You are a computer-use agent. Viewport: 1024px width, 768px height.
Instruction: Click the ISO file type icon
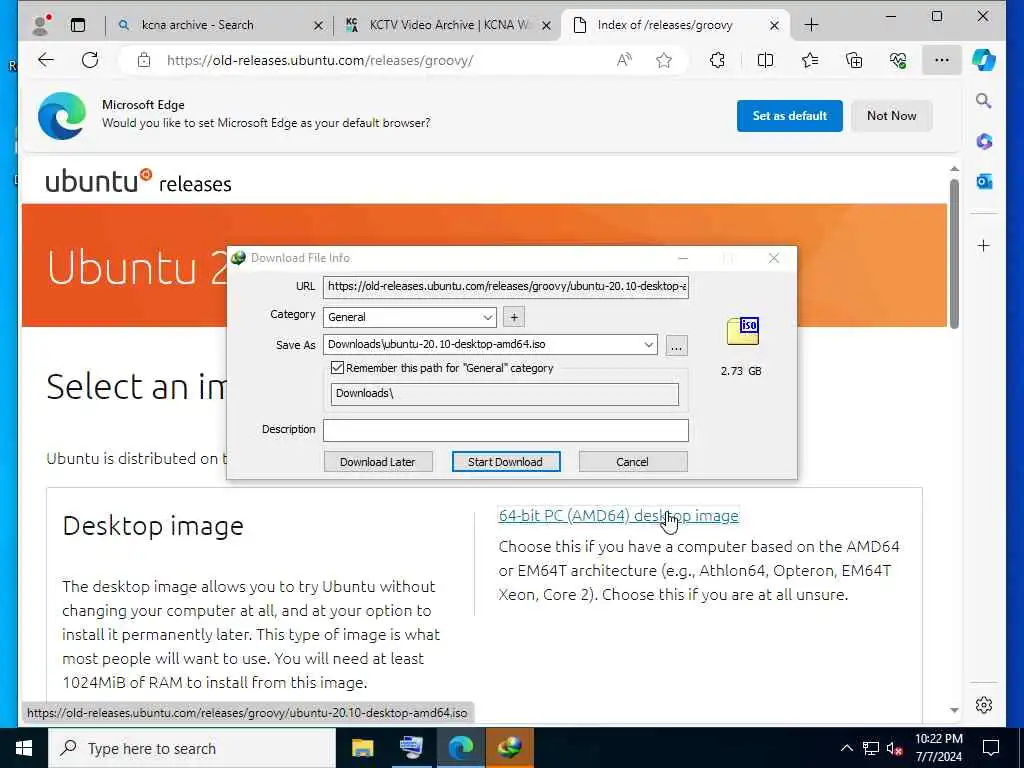pos(743,330)
